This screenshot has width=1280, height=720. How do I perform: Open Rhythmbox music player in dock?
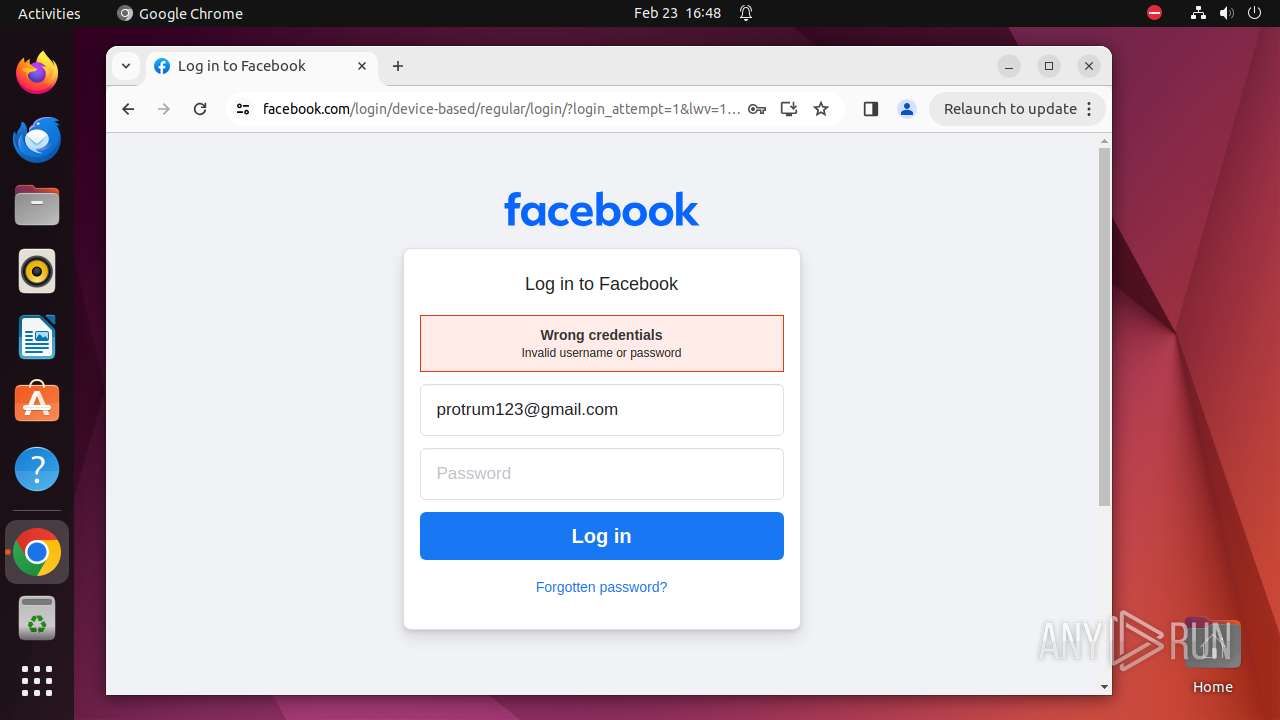(37, 271)
